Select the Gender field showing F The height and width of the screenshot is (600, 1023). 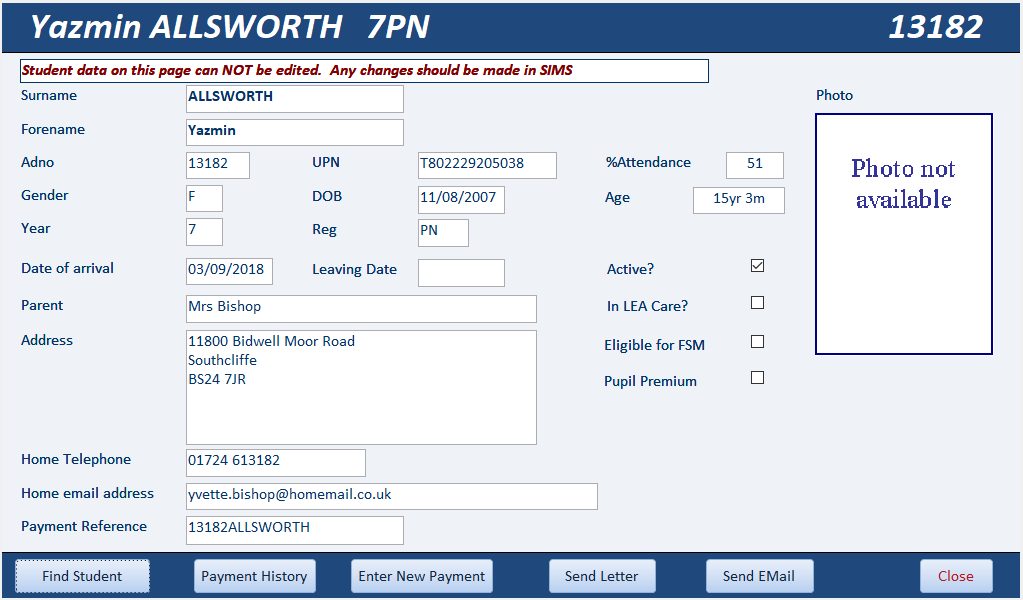point(204,198)
